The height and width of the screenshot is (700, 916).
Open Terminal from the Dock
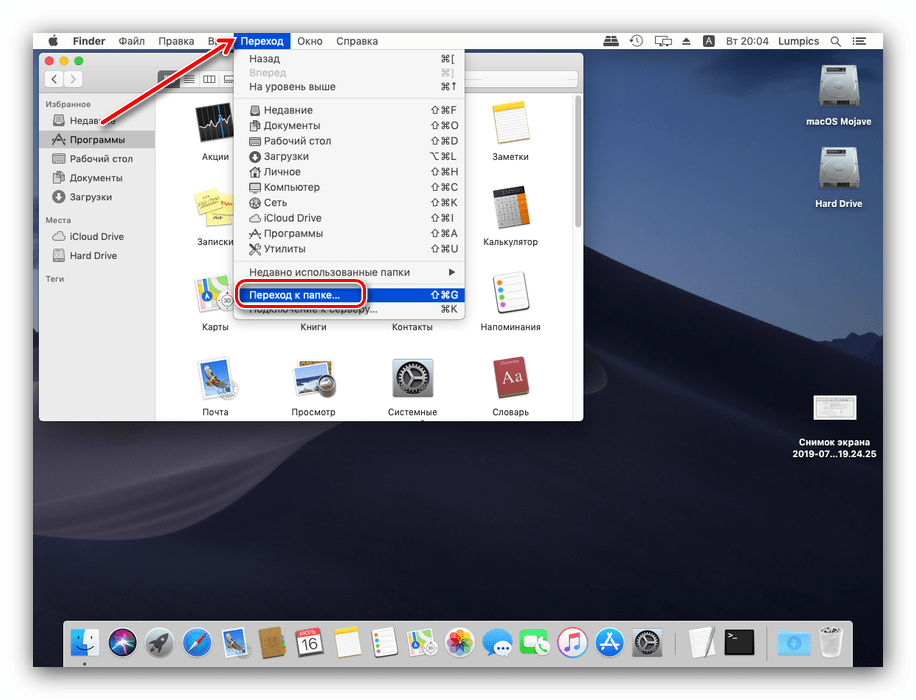click(x=739, y=641)
